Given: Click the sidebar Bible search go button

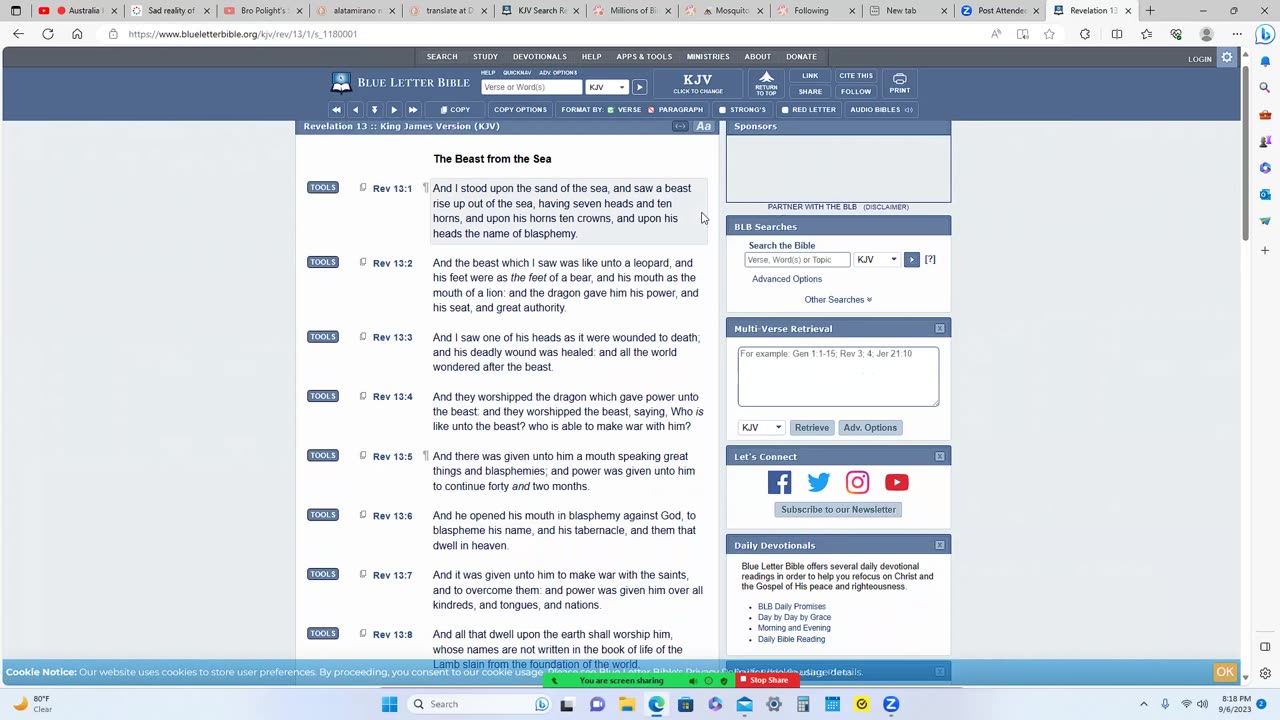Looking at the screenshot, I should pyautogui.click(x=911, y=260).
